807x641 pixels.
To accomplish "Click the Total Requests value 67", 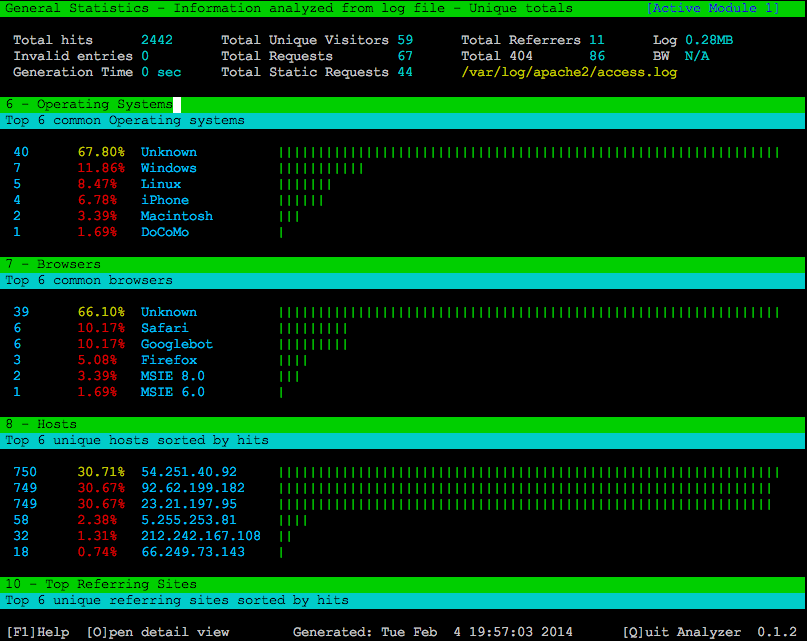I will [x=405, y=56].
